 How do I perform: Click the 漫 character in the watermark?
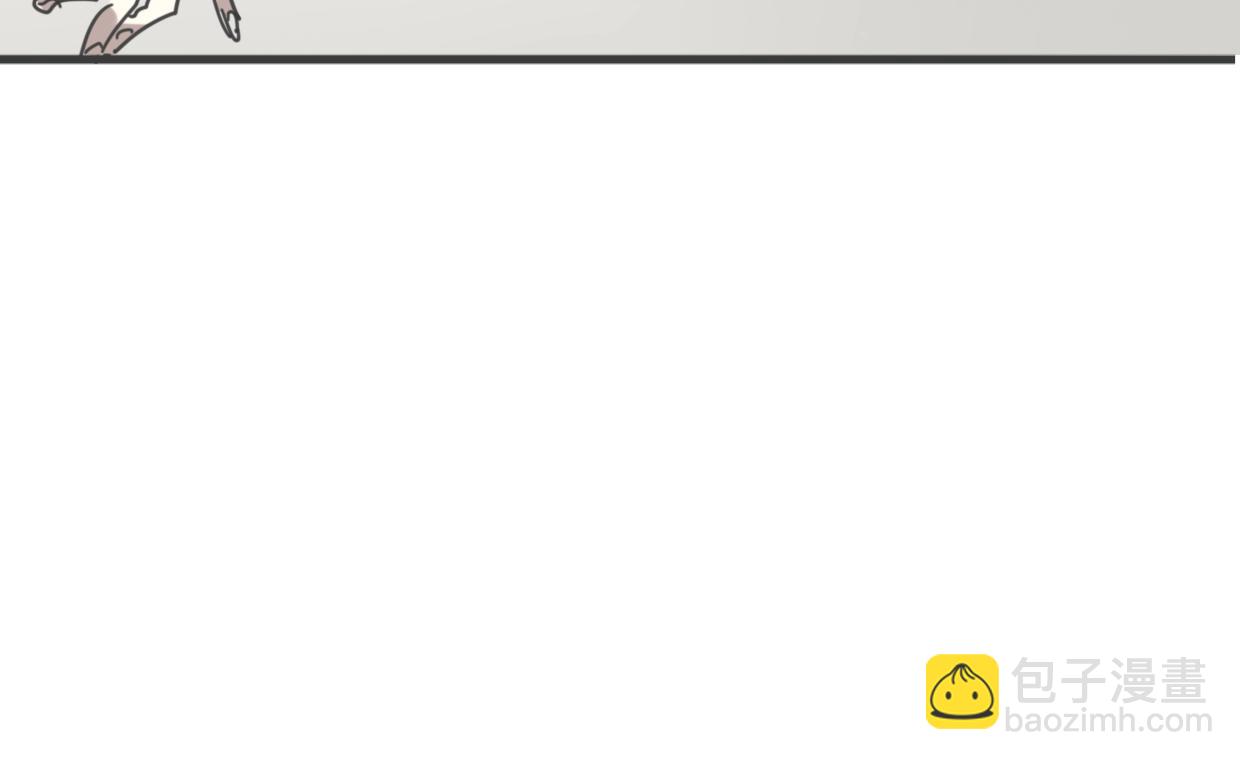[x=1134, y=681]
